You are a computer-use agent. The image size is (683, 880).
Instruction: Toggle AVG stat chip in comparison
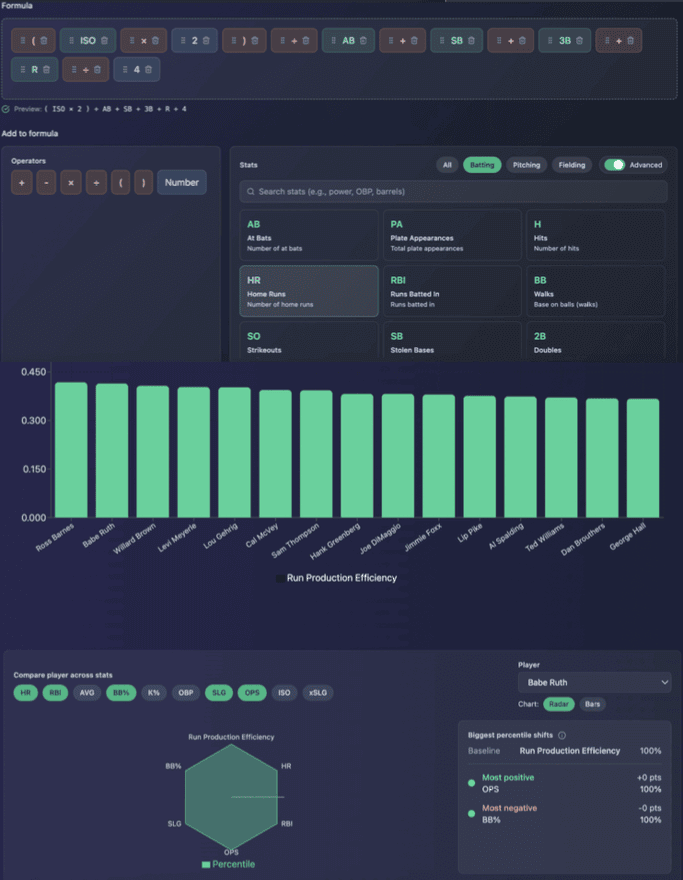[x=87, y=692]
